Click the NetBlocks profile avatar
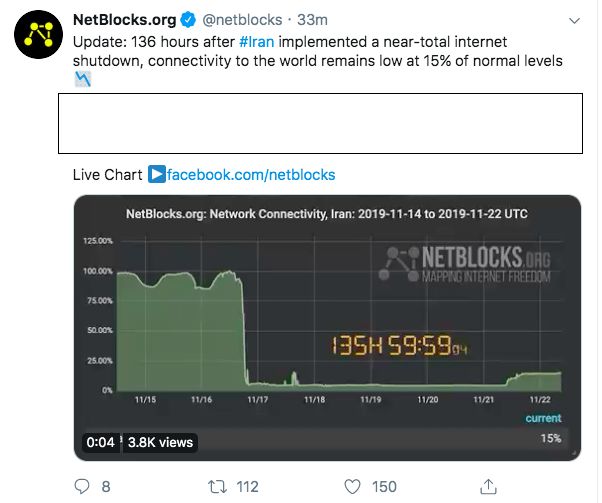Screen dimensions: 602x503 pyautogui.click(x=39, y=36)
